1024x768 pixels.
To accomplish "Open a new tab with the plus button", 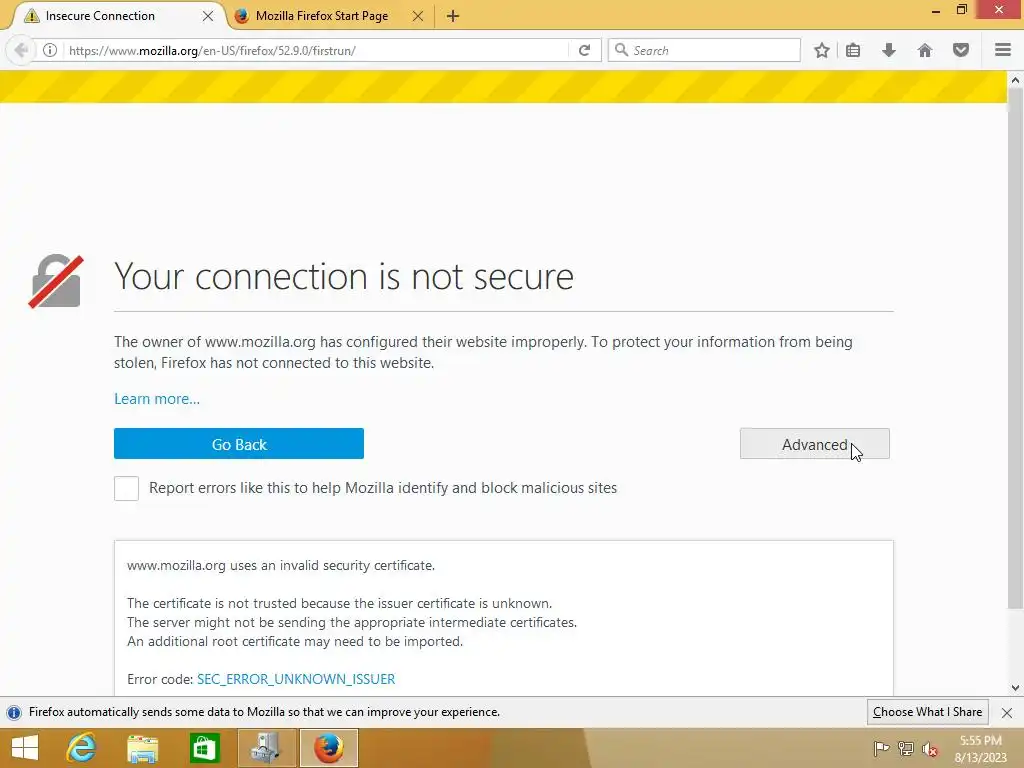I will (453, 16).
